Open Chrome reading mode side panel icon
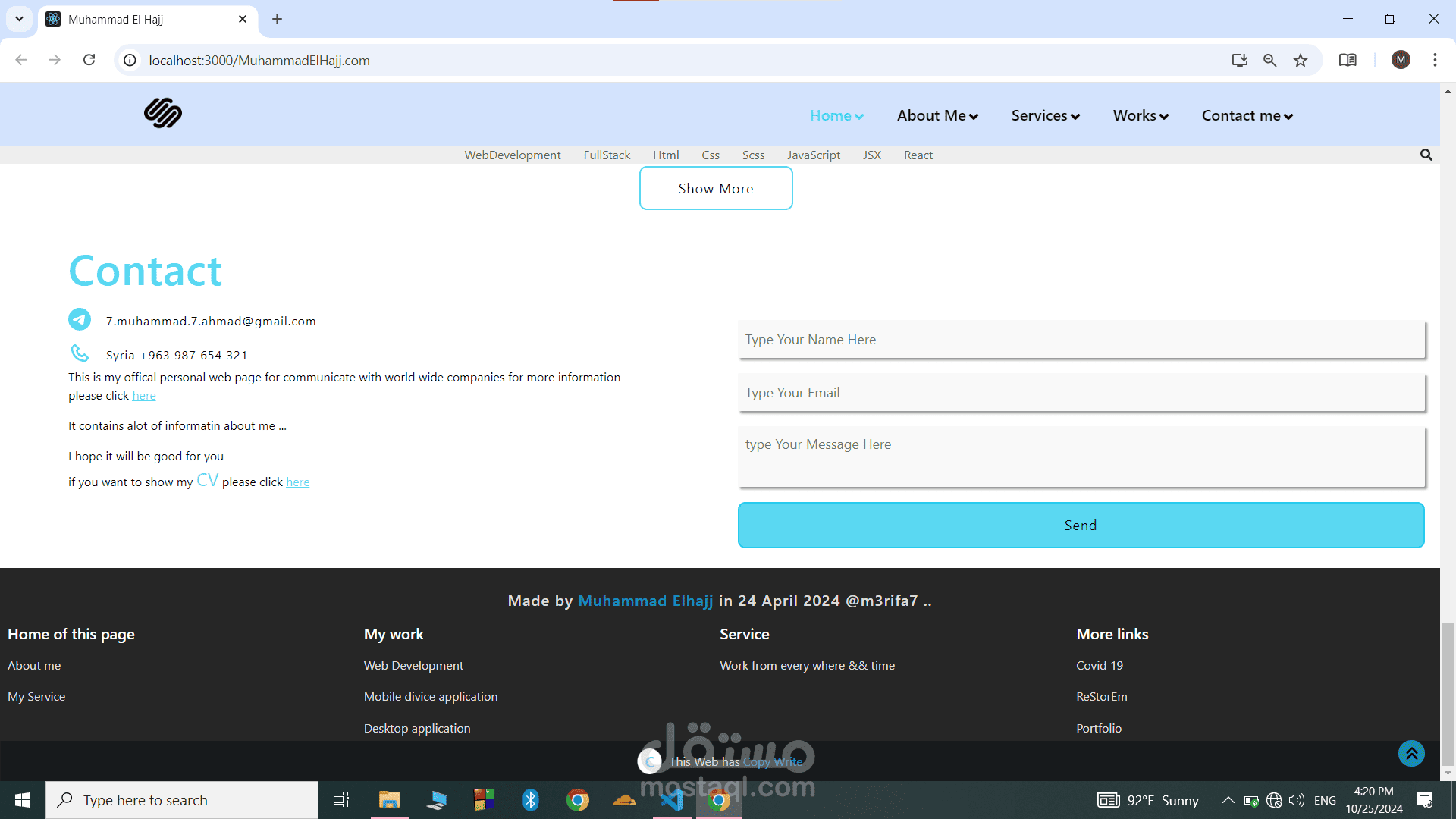1456x819 pixels. pyautogui.click(x=1348, y=61)
